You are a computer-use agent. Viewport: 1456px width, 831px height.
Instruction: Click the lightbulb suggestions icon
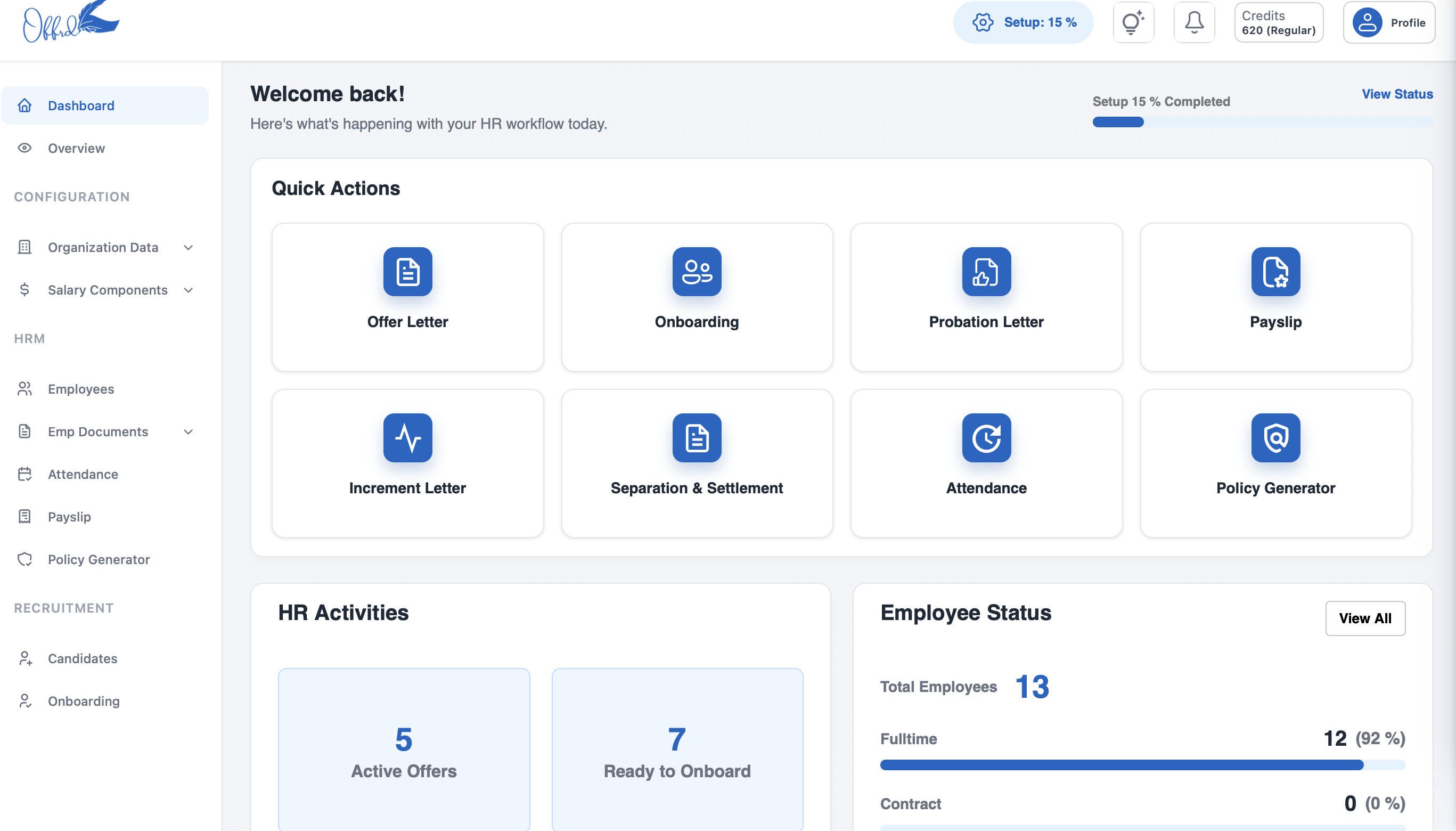pyautogui.click(x=1133, y=23)
